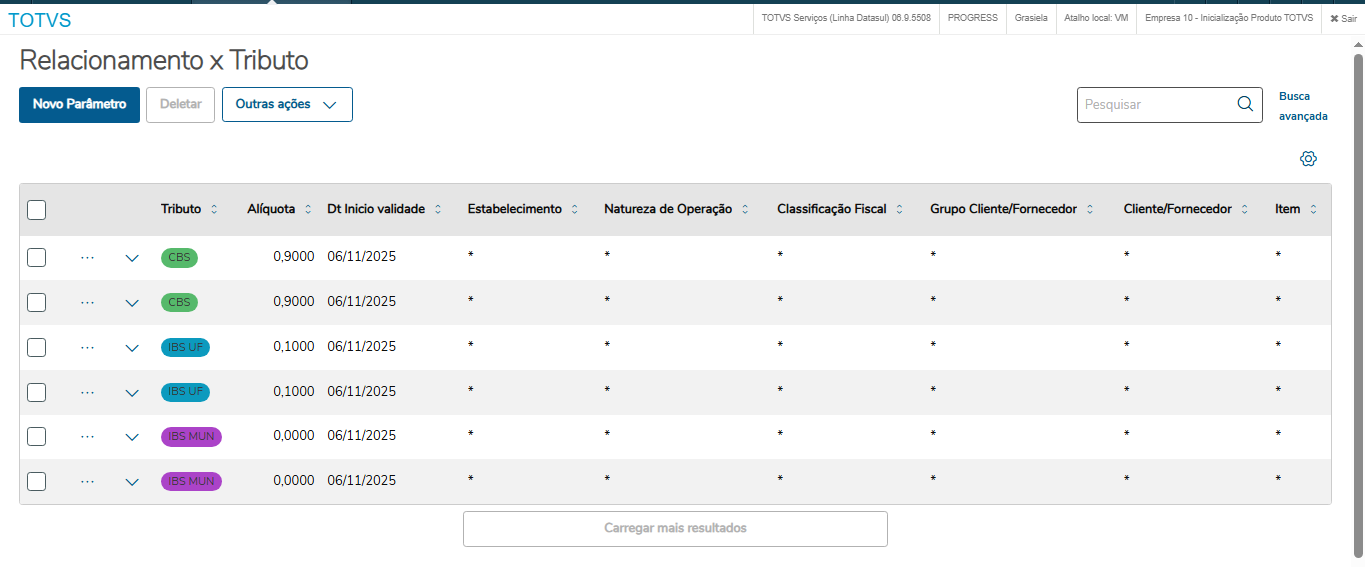Sort by Grupo Cliente/Fornecedor arrows
Screen dimensions: 1365x567
1090,209
